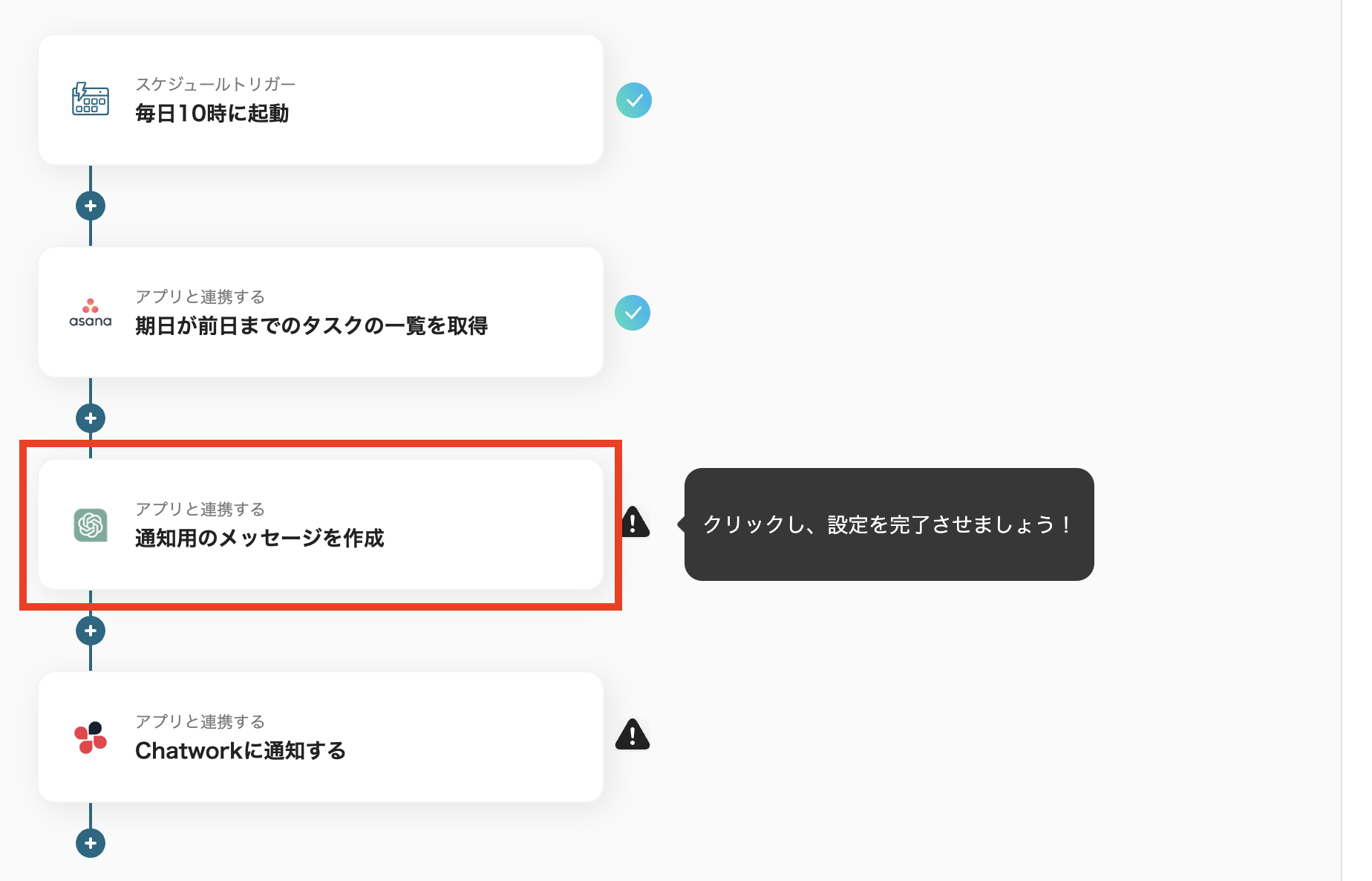Image resolution: width=1372 pixels, height=881 pixels.
Task: Expand a new step below the trigger
Action: click(x=90, y=206)
